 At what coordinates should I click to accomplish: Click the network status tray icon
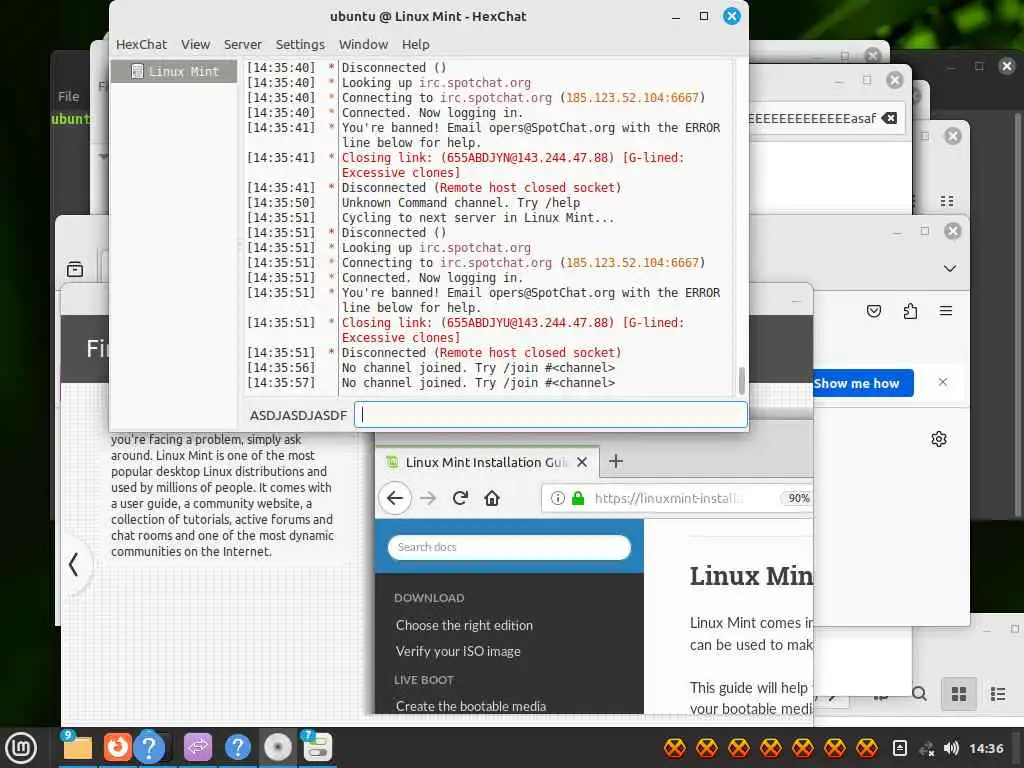click(x=927, y=749)
